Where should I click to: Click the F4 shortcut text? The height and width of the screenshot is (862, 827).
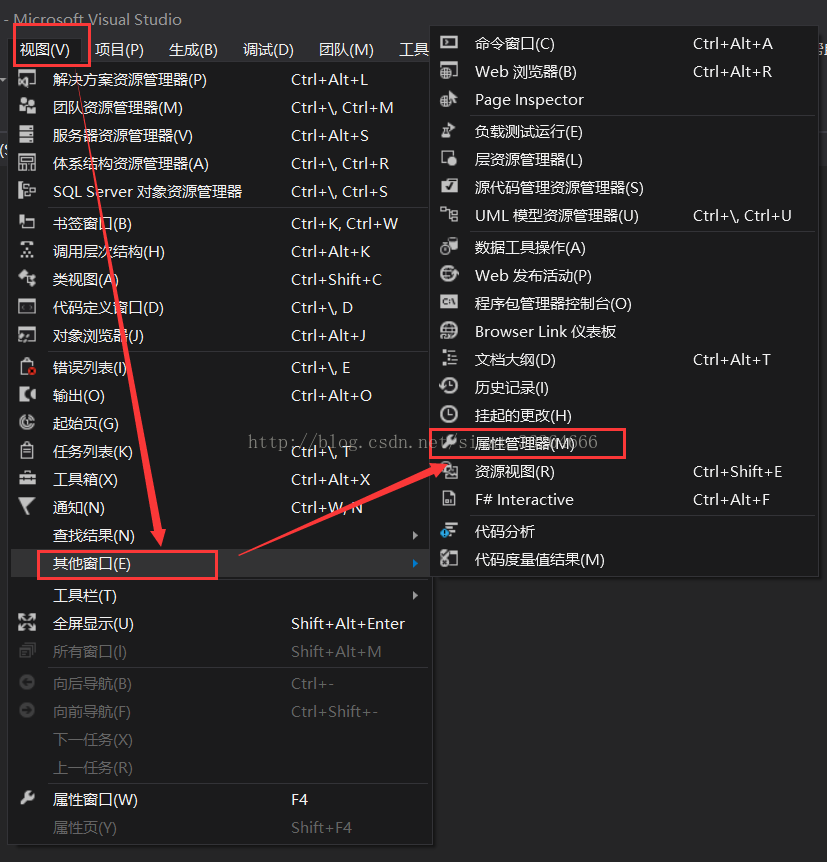[x=299, y=799]
